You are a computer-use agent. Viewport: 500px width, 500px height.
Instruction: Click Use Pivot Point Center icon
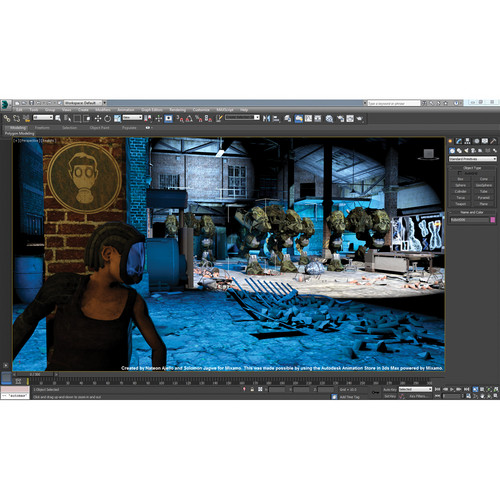[148, 118]
